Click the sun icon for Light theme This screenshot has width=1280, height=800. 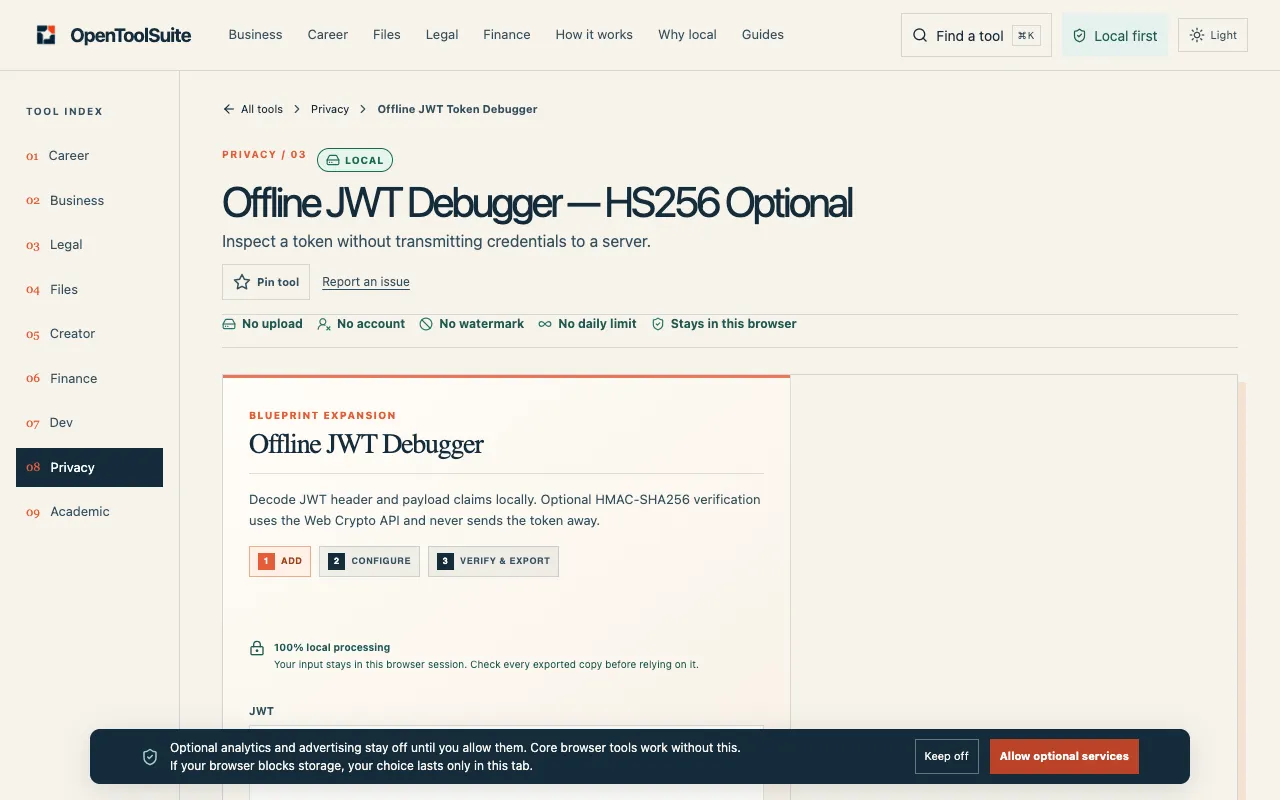click(1197, 35)
